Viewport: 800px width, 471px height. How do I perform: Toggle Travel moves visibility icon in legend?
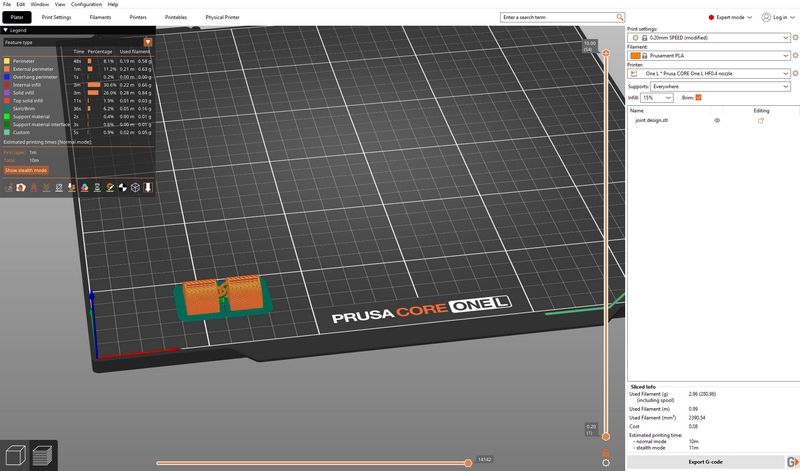pyautogui.click(x=8, y=188)
